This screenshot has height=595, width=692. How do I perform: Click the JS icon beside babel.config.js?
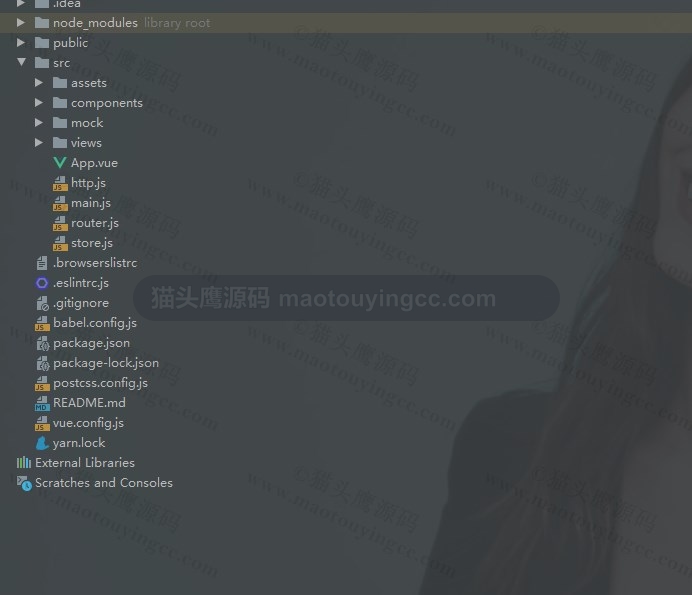[x=42, y=324]
